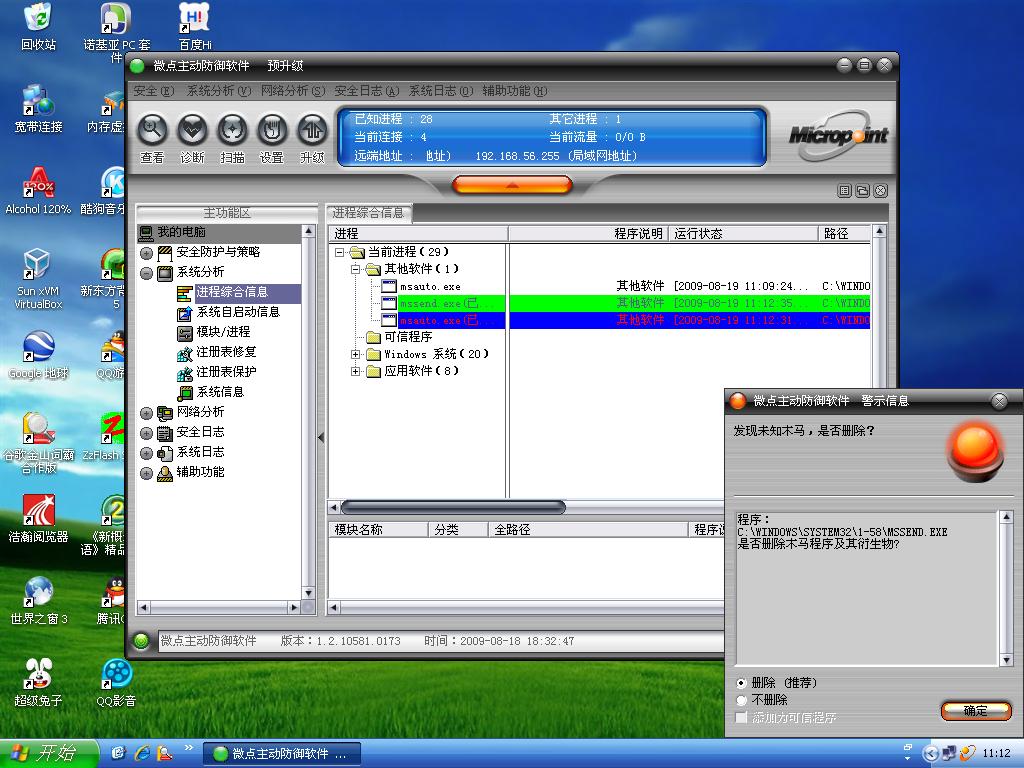Toggle 添加为可信程序 checkbox
This screenshot has height=768, width=1024.
741,718
